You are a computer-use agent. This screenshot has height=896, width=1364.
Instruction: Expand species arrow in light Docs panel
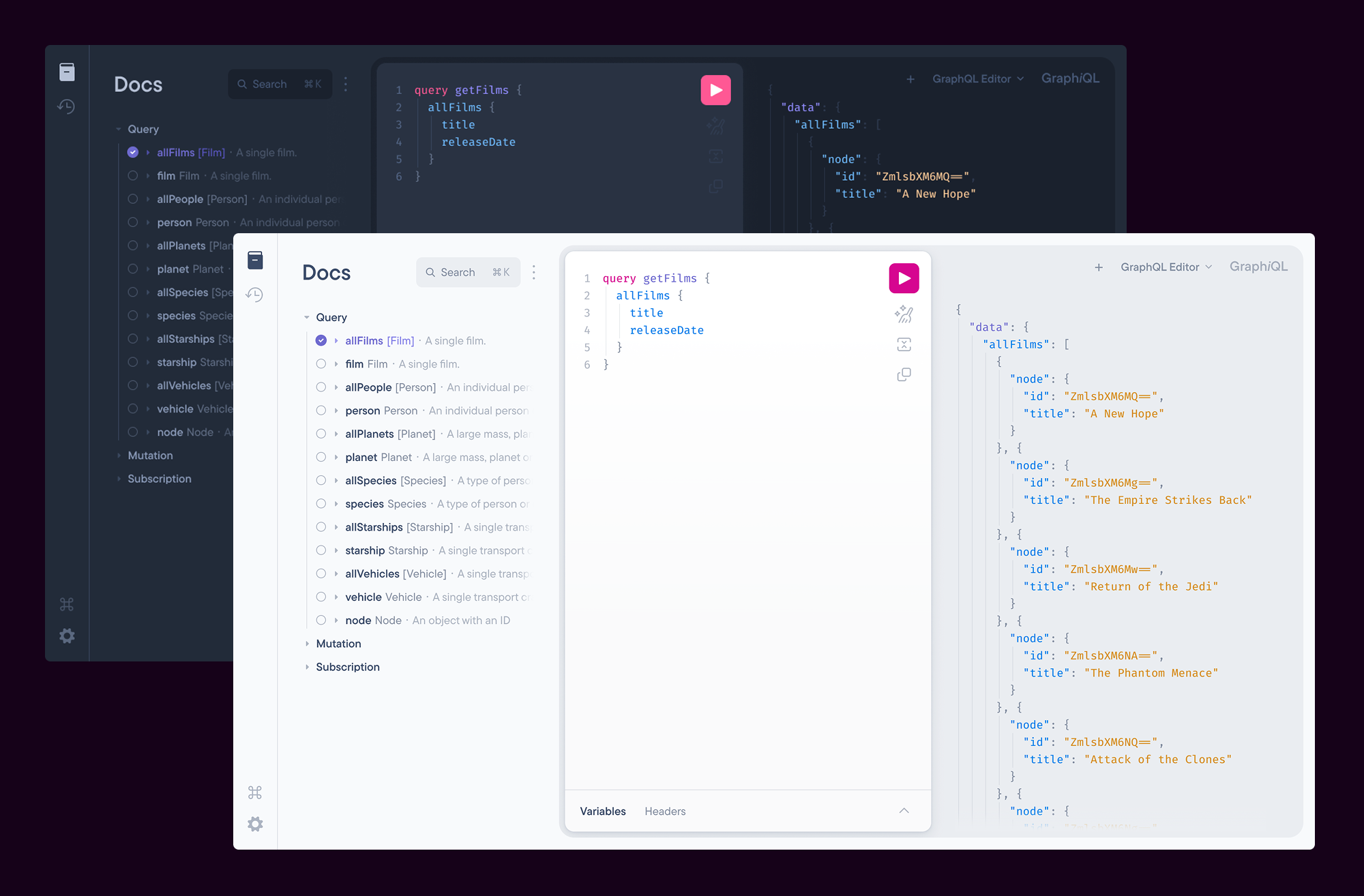[336, 503]
